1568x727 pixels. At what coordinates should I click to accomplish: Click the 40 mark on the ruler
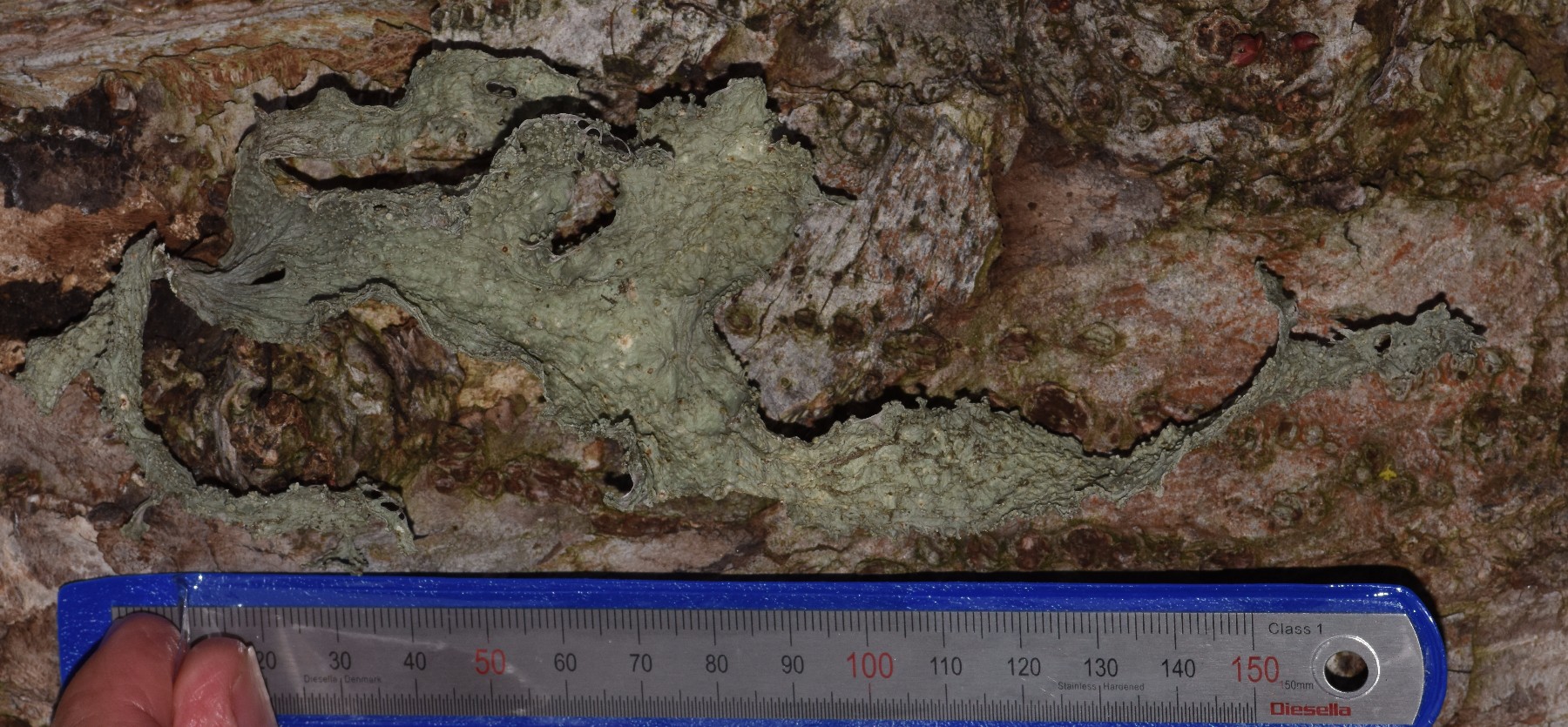pyautogui.click(x=415, y=662)
